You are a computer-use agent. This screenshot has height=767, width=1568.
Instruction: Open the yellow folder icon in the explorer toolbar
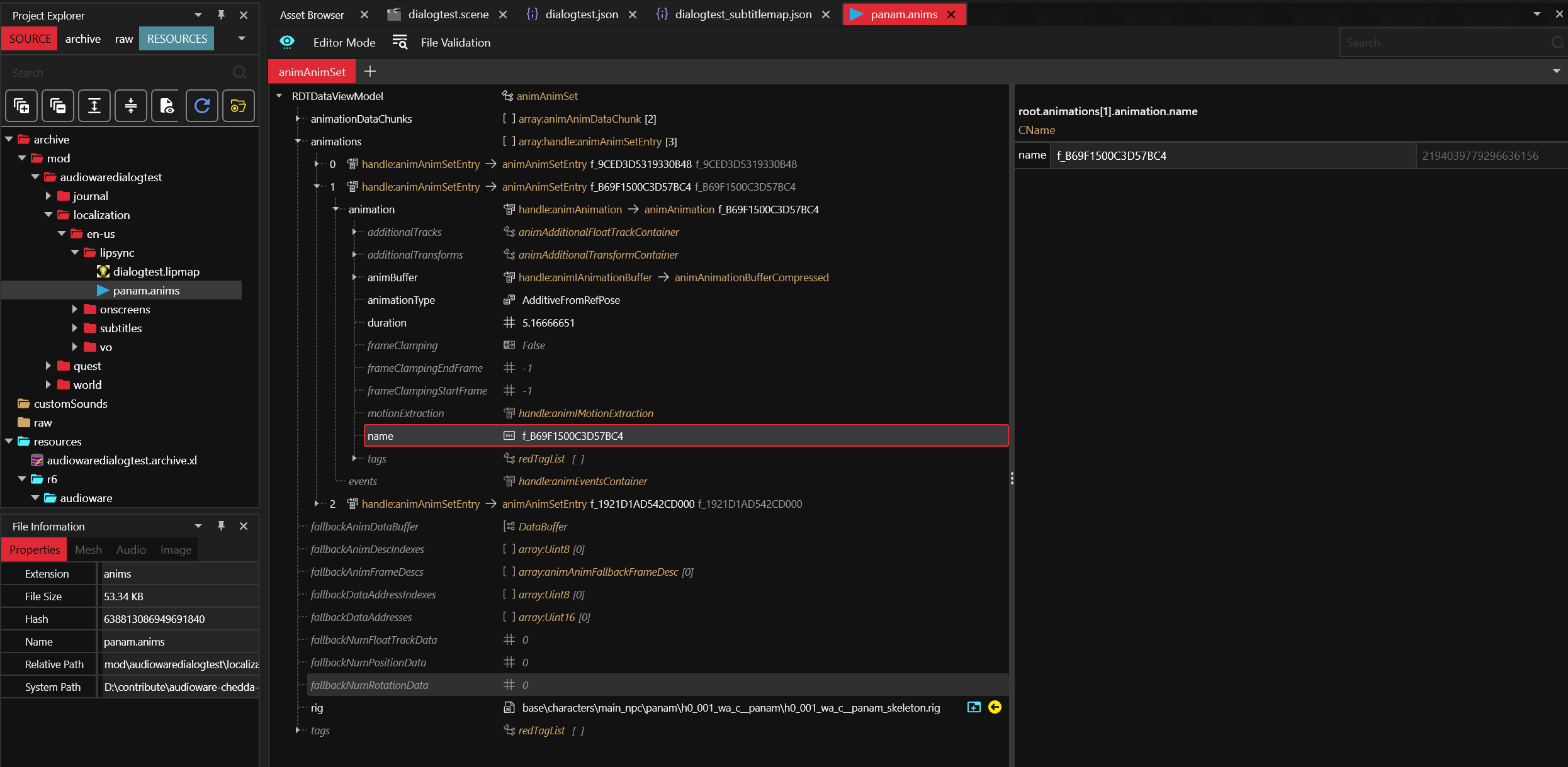238,106
